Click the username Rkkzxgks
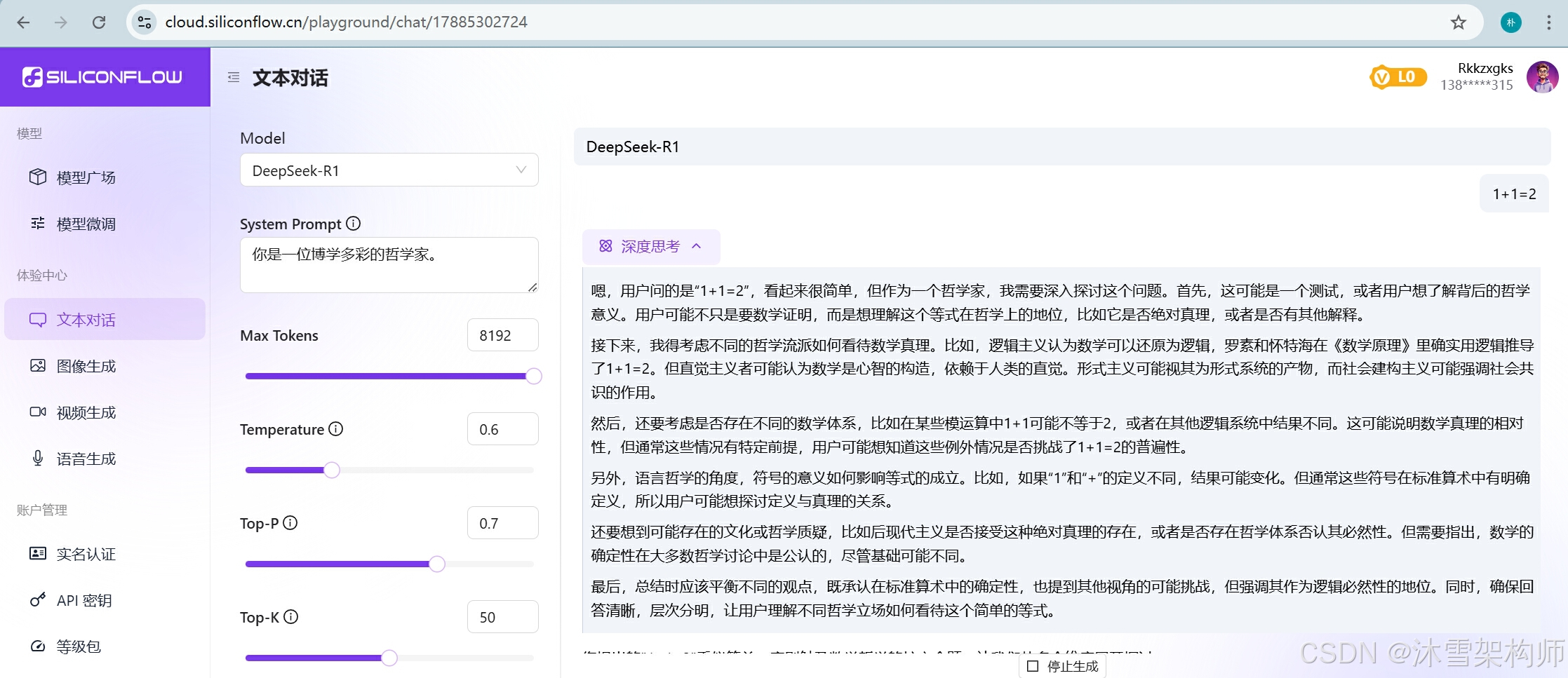This screenshot has width=1568, height=678. [x=1485, y=68]
